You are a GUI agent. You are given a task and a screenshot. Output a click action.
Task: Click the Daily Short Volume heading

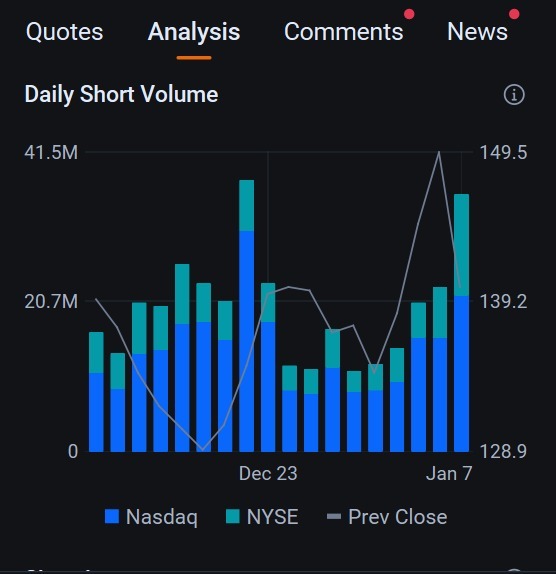click(x=122, y=94)
